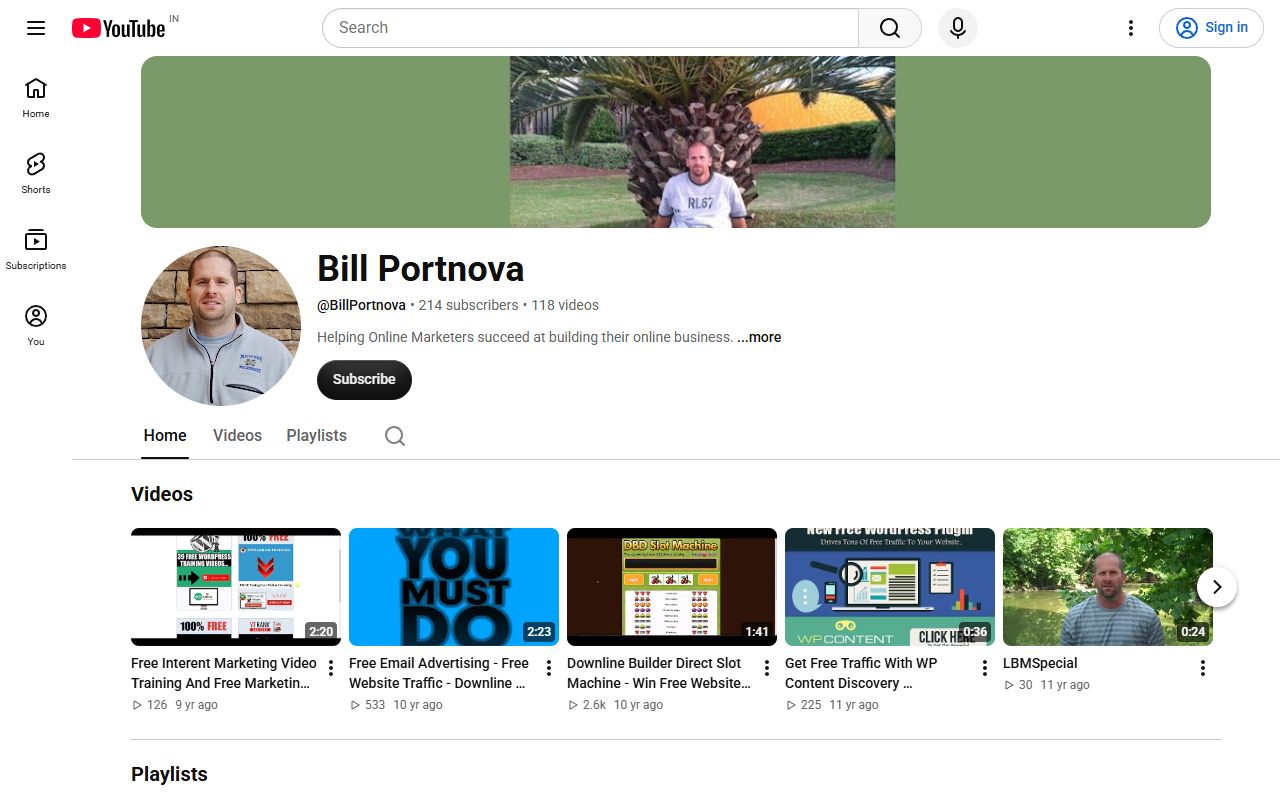Switch to the Videos tab
Screen dimensions: 1280x800
pyautogui.click(x=237, y=436)
